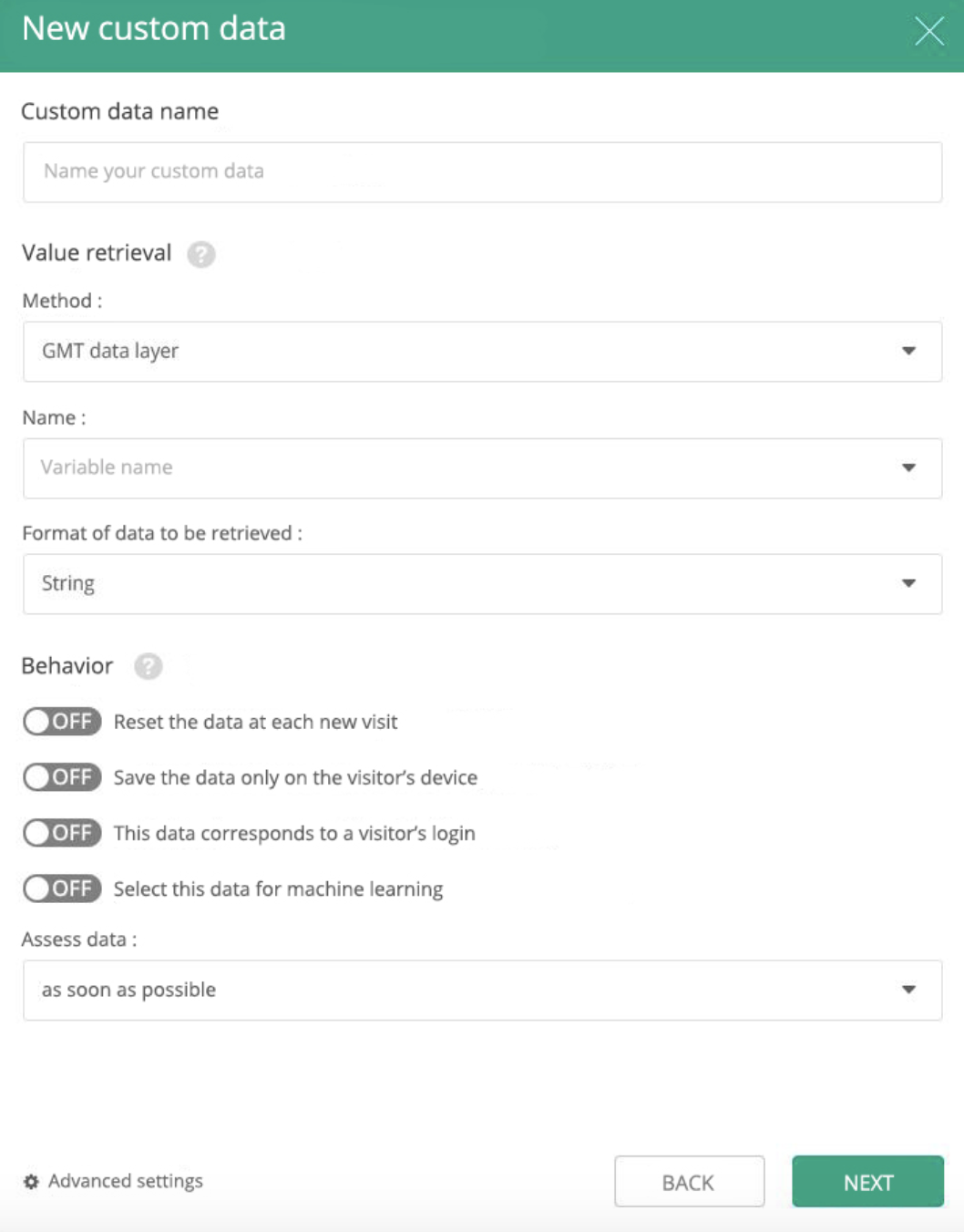Open Advanced settings link
964x1232 pixels.
(x=126, y=1182)
